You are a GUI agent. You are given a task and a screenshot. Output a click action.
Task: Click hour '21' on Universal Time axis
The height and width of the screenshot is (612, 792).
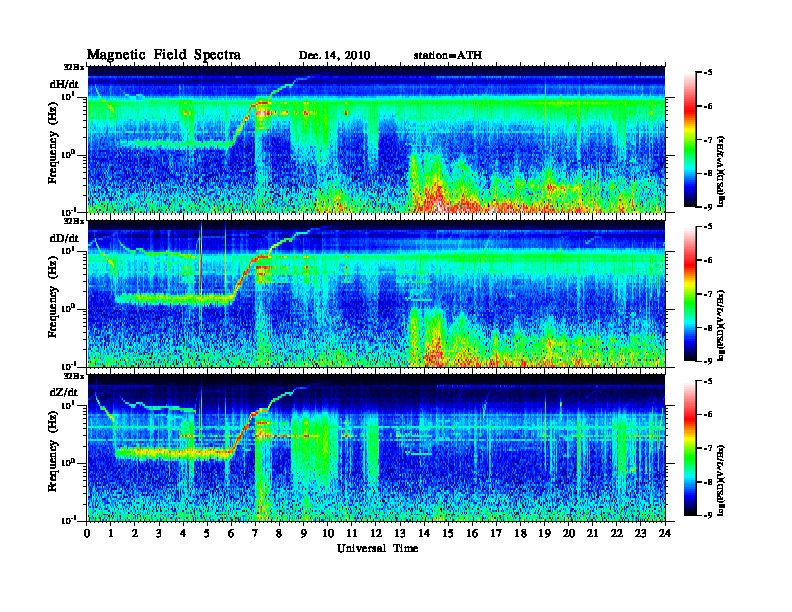pyautogui.click(x=592, y=533)
